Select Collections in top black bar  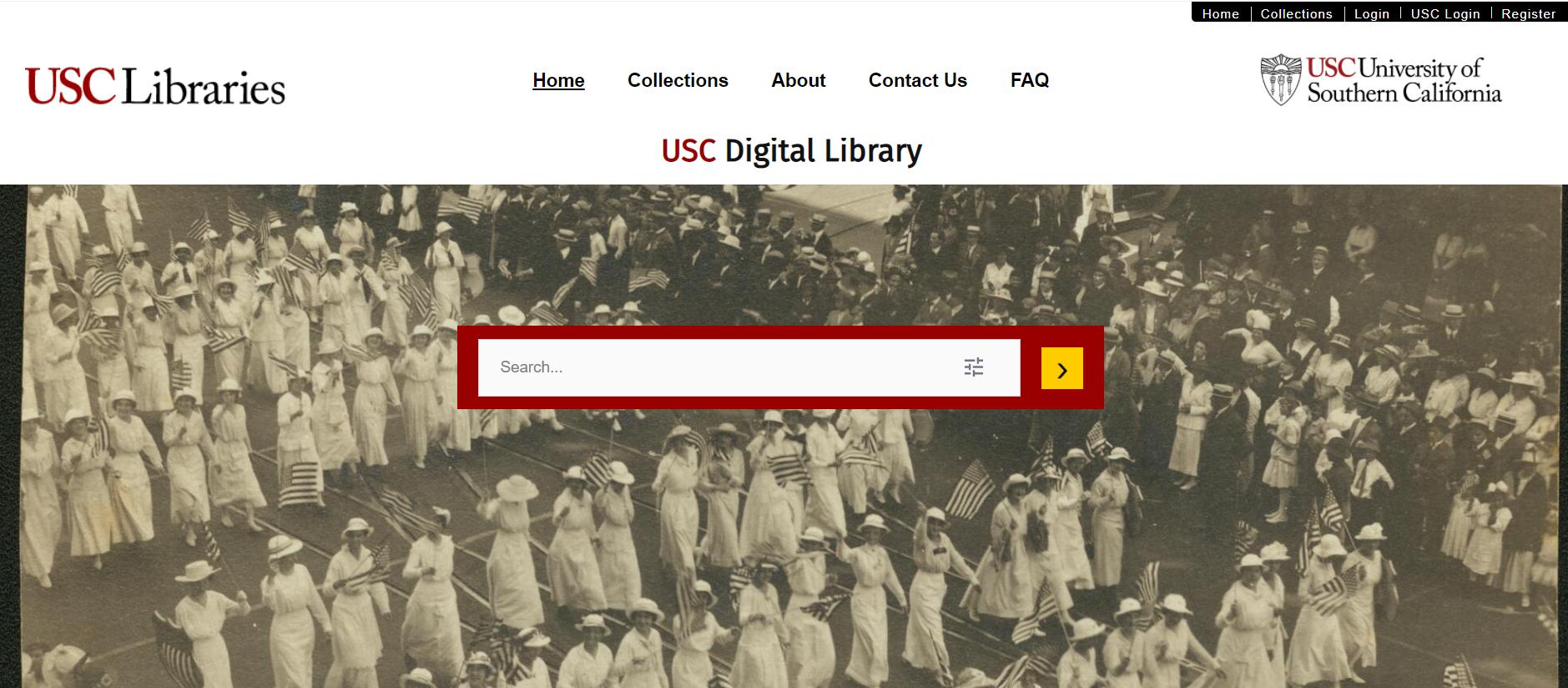coord(1297,13)
